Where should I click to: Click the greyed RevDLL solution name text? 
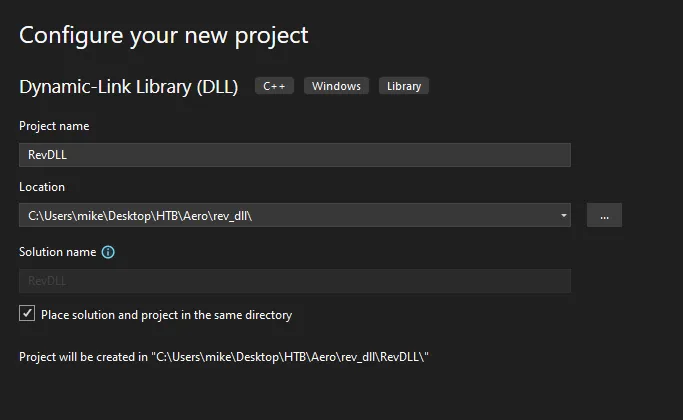coord(47,281)
